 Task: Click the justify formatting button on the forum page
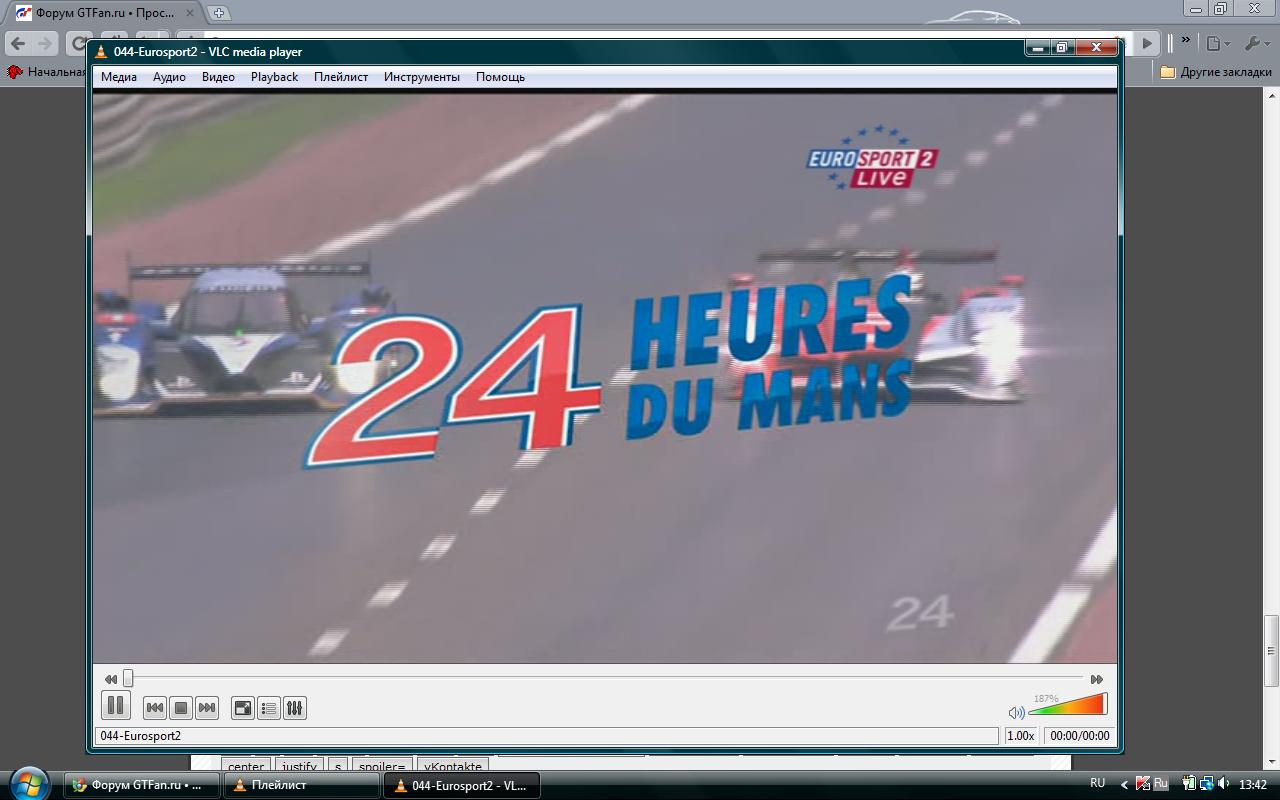299,766
